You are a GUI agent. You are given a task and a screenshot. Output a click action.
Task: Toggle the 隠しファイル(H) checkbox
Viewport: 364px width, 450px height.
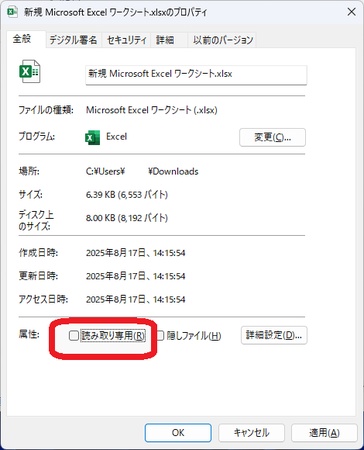tap(160, 335)
